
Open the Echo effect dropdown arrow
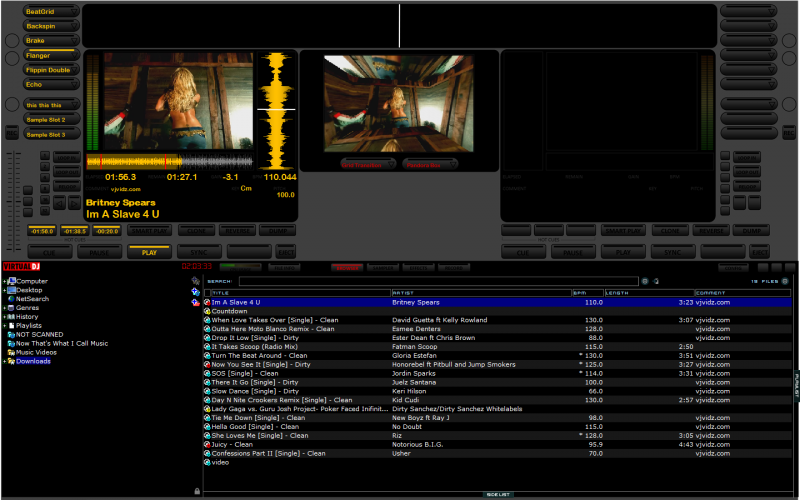pos(74,84)
